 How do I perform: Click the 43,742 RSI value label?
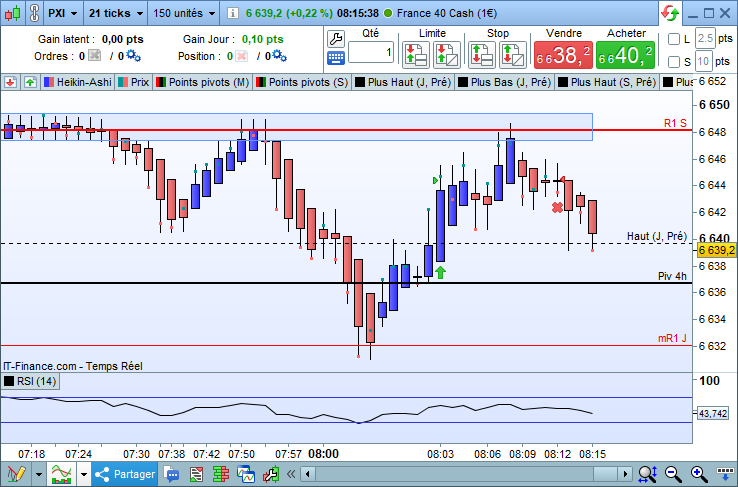[713, 414]
